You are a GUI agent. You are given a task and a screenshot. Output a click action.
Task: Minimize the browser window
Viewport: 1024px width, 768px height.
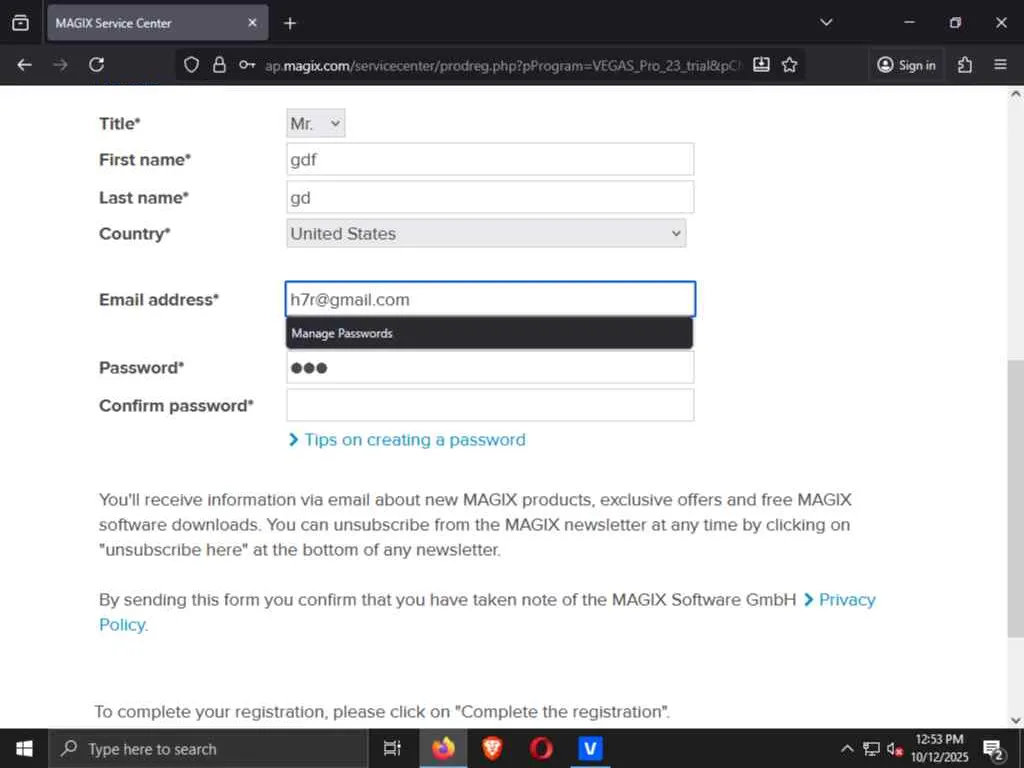[x=909, y=23]
